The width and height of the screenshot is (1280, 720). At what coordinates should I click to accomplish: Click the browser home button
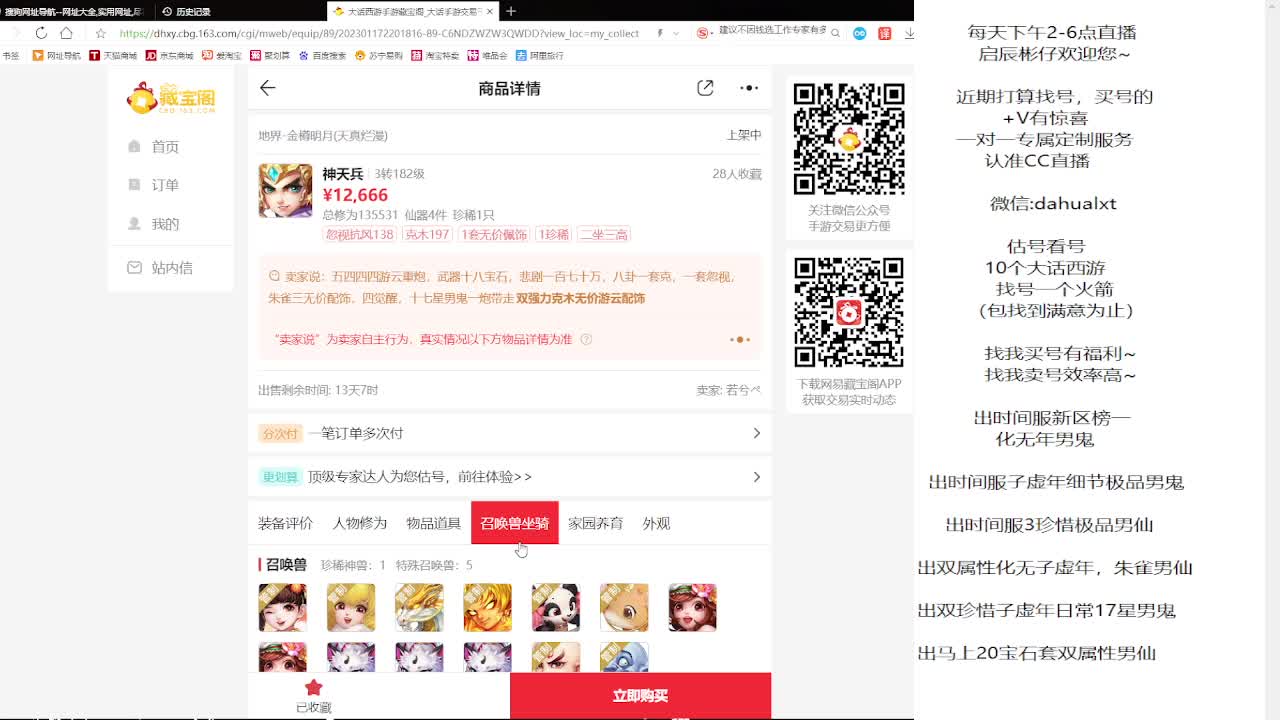[x=66, y=33]
